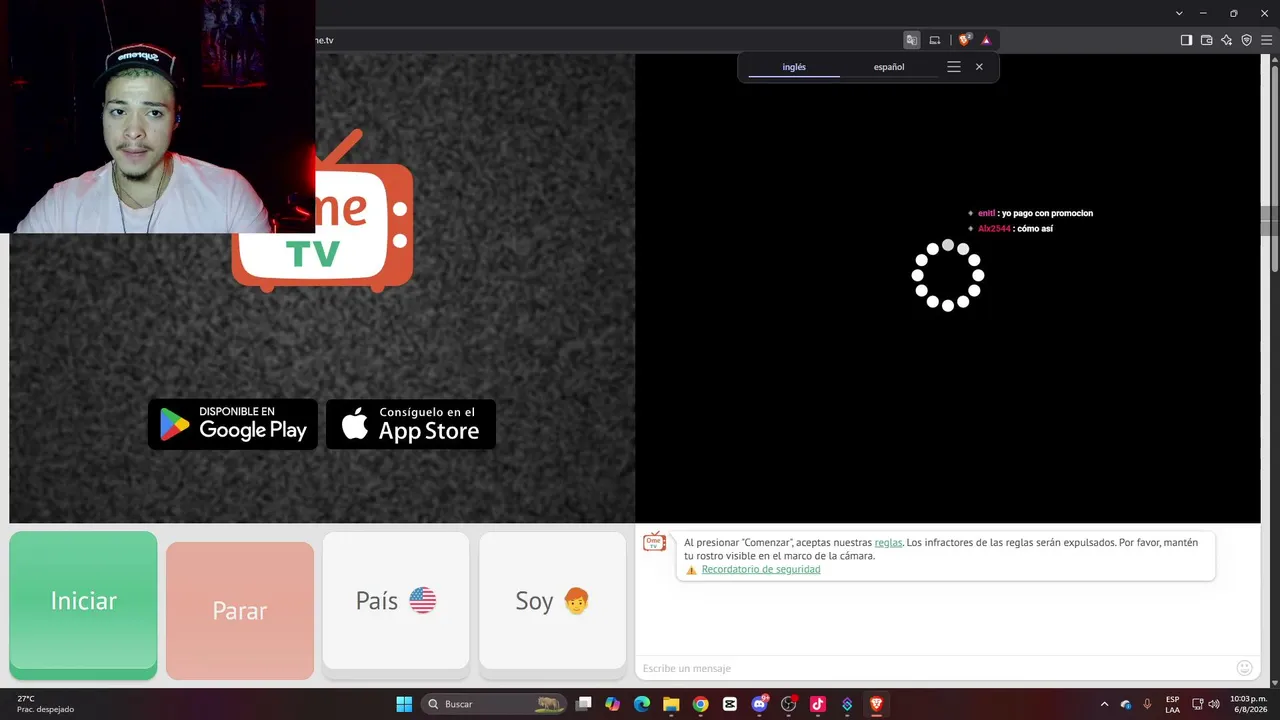Open OBS Studio from the taskbar
This screenshot has width=1280, height=720.
[788, 704]
